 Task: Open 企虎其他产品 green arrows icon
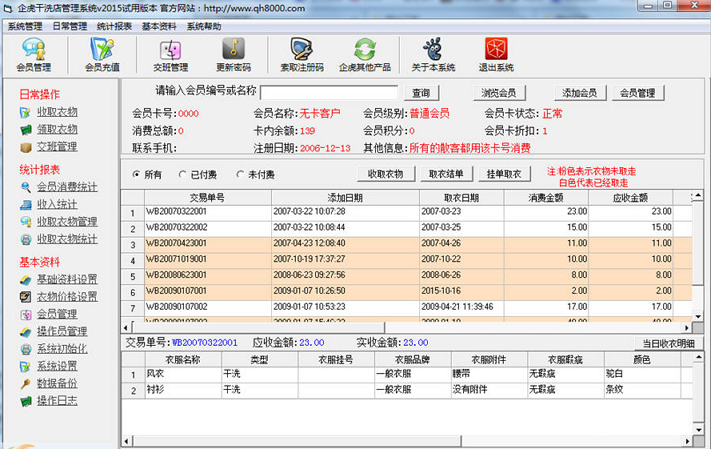[365, 54]
